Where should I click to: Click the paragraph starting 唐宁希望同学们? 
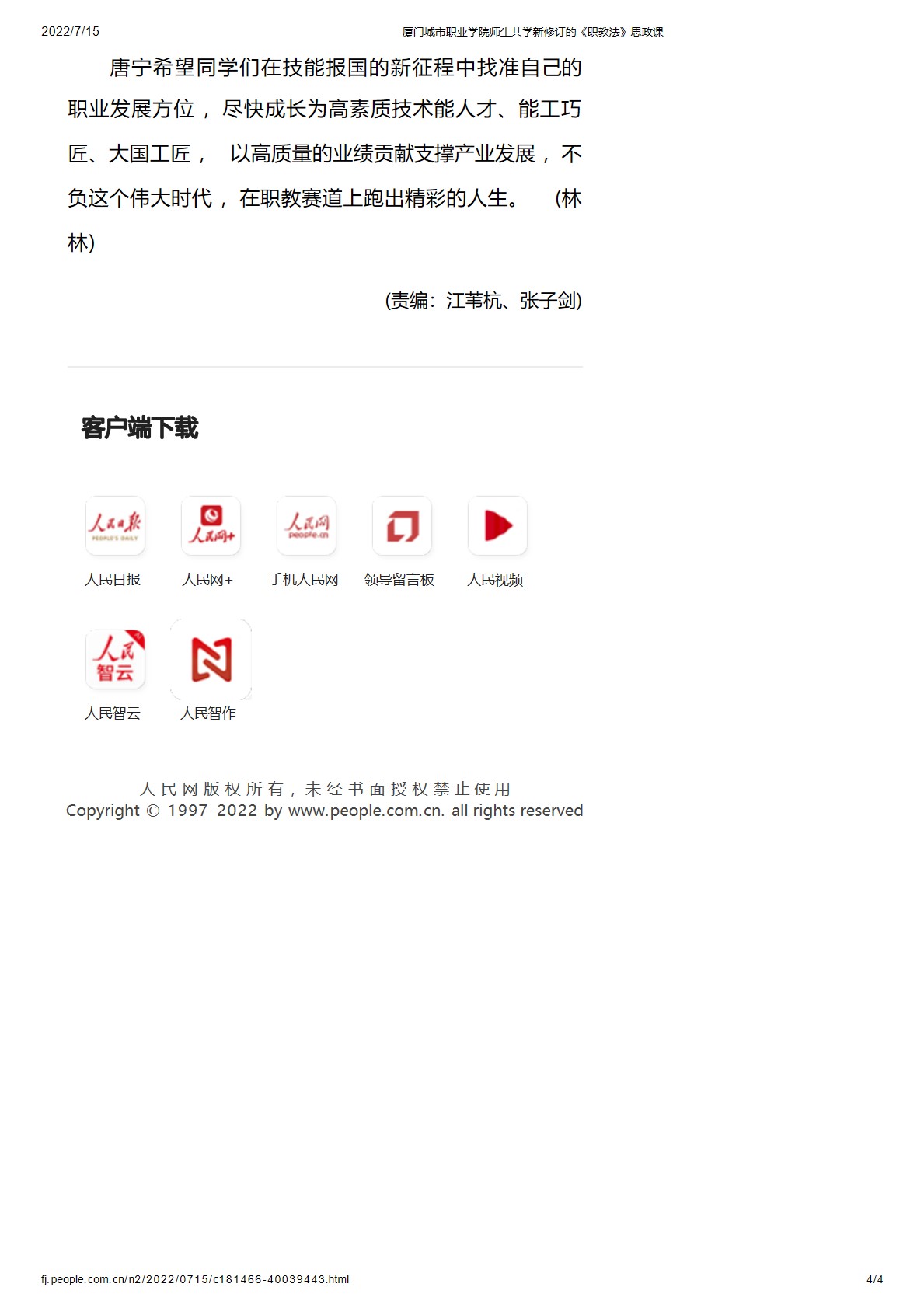[x=325, y=155]
